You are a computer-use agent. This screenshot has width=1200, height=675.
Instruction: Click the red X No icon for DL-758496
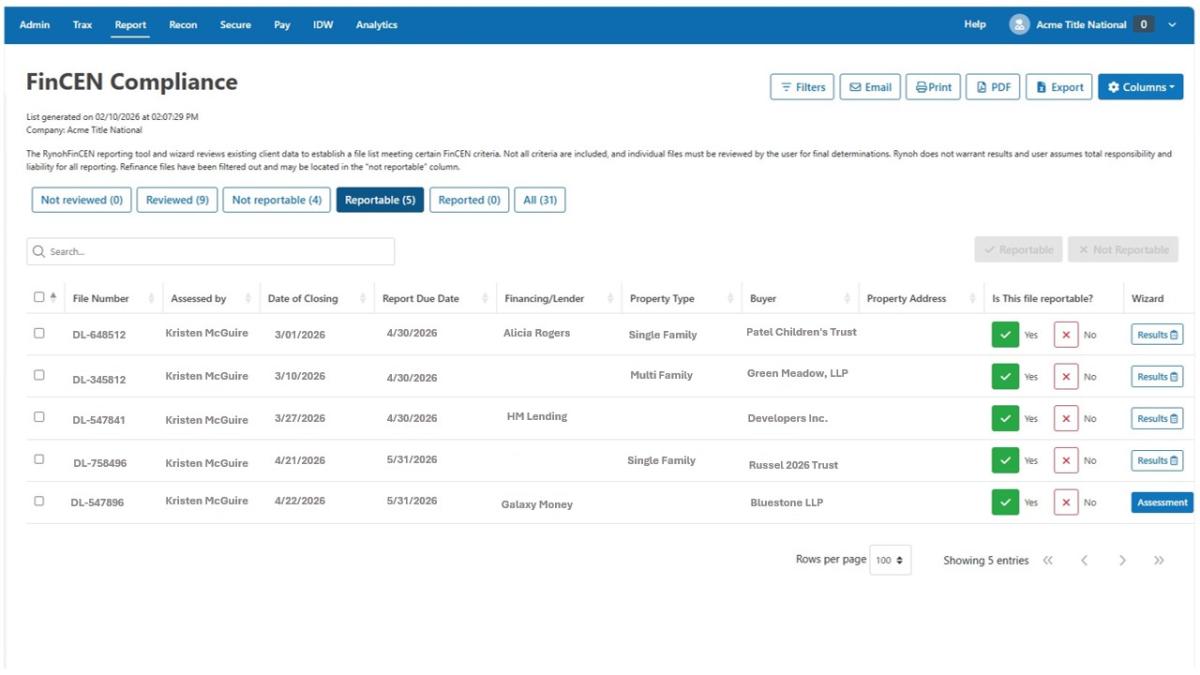[1066, 461]
